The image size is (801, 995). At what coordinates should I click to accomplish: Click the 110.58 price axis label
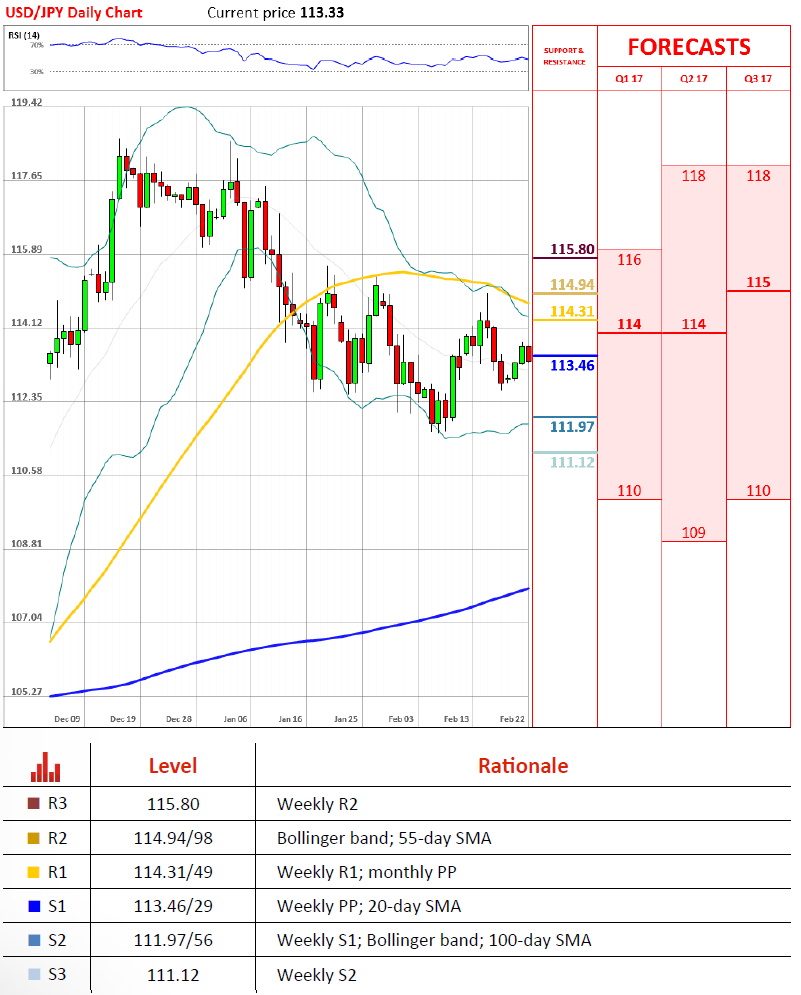[x=27, y=471]
